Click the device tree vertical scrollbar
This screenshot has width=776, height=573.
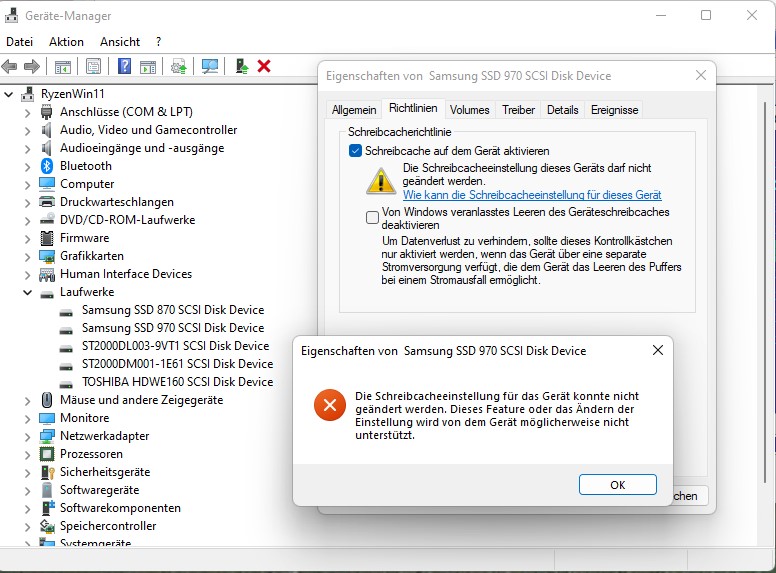tap(765, 292)
